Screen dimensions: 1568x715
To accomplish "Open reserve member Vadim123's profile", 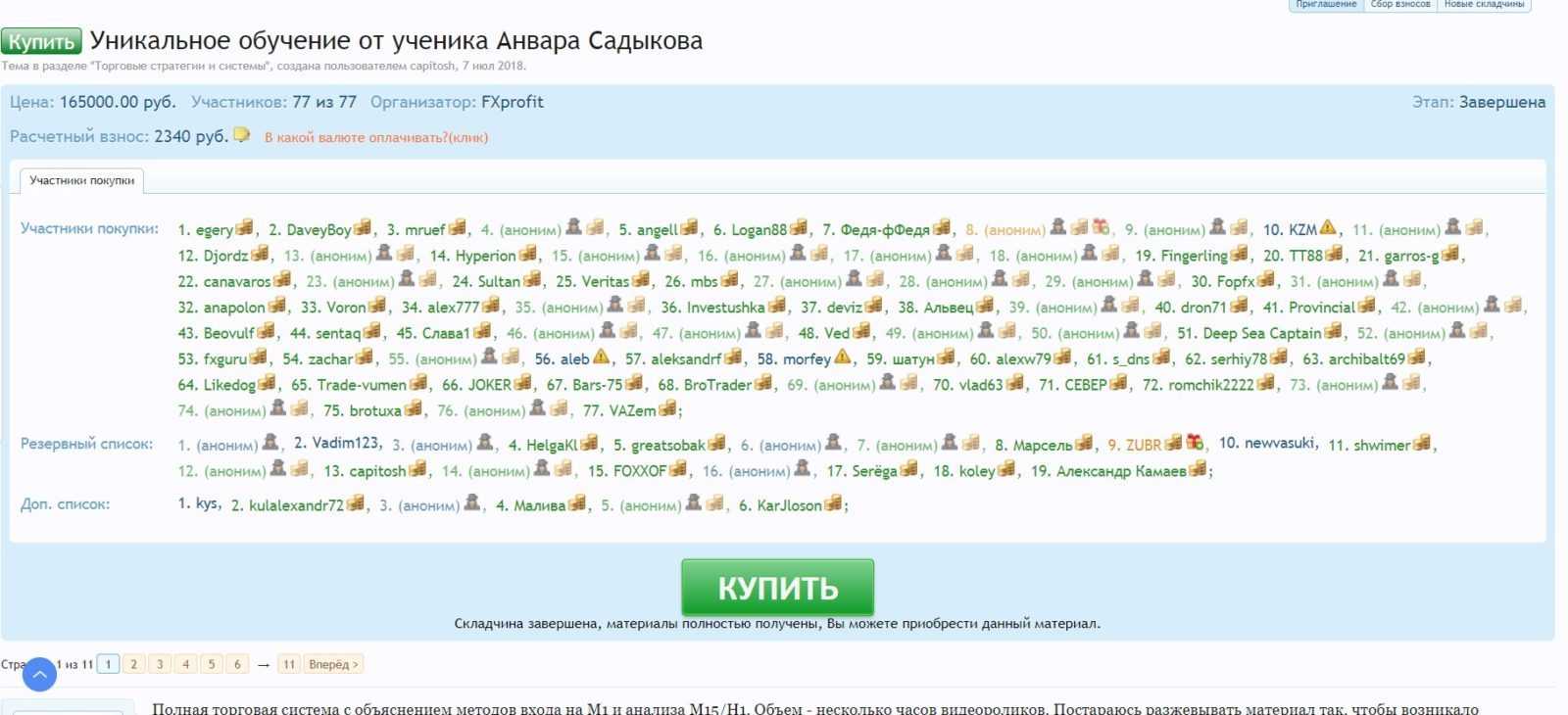I will point(347,443).
